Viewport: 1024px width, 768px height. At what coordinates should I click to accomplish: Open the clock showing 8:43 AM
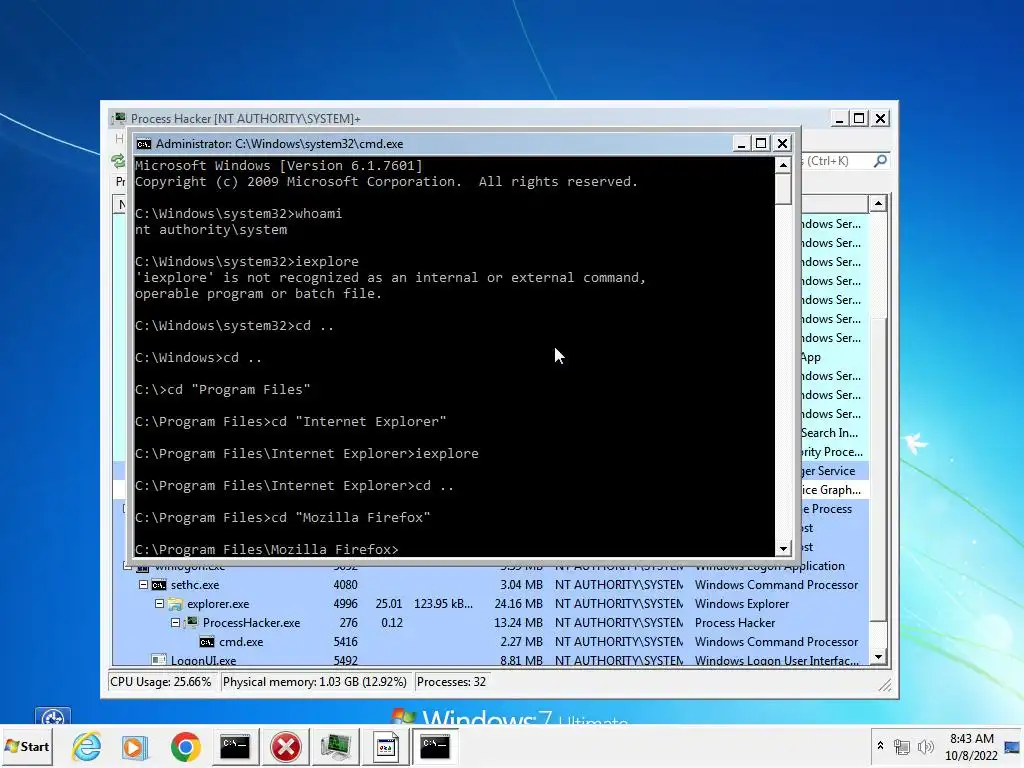click(x=971, y=746)
